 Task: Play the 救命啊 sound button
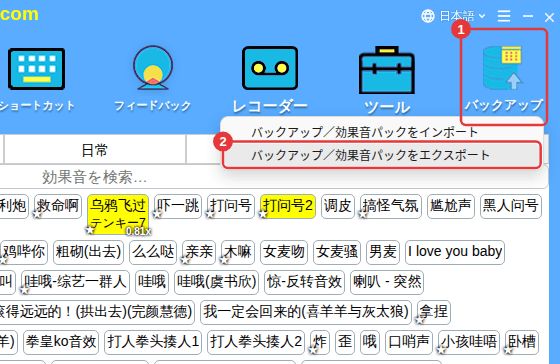[58, 206]
